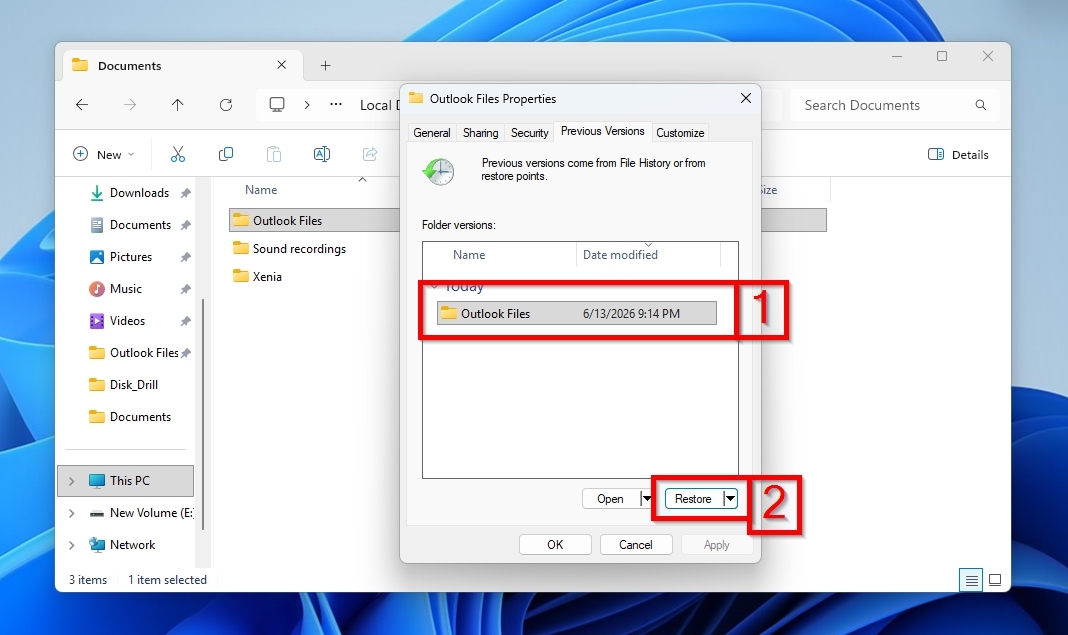Viewport: 1068px width, 635px height.
Task: Select This PC in the sidebar
Action: 126,481
